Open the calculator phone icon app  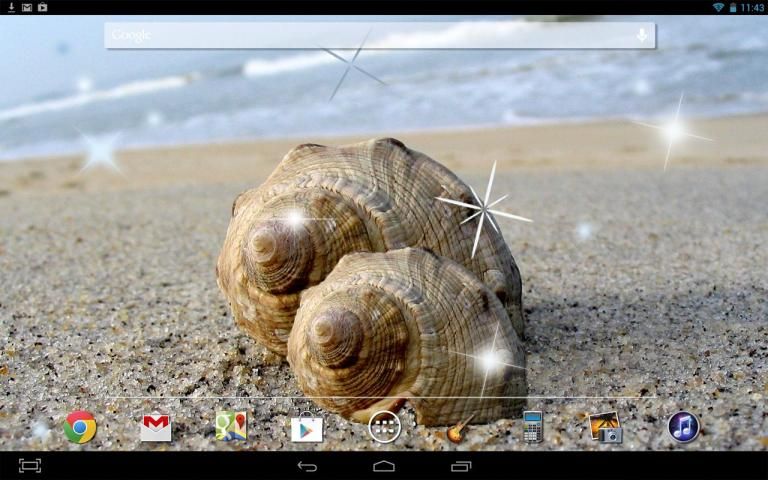click(532, 427)
